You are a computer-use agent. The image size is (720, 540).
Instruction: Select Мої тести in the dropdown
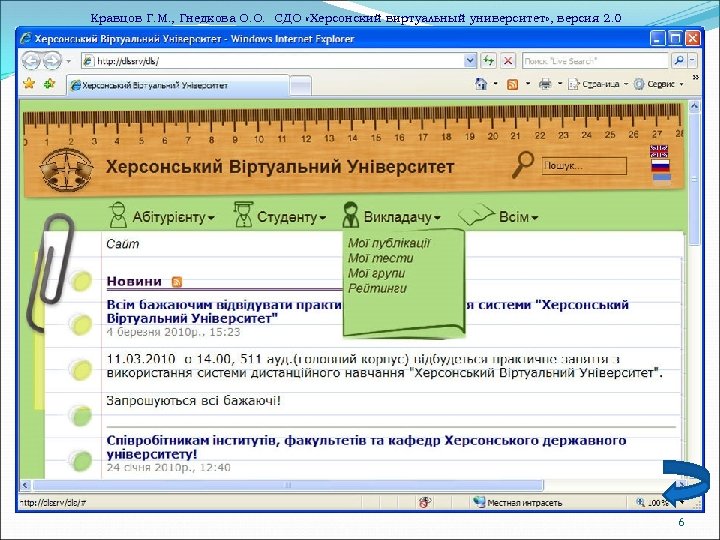tap(381, 258)
